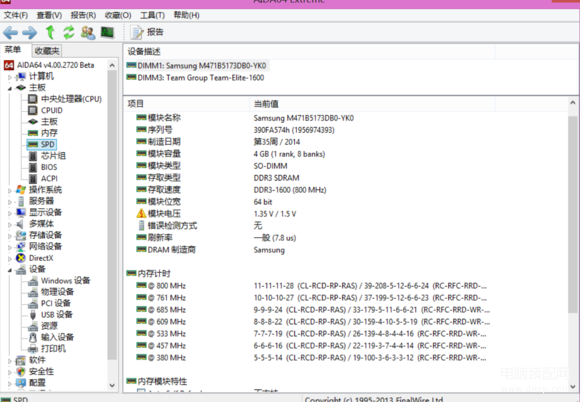Select 打印机 printer tree item

point(53,349)
